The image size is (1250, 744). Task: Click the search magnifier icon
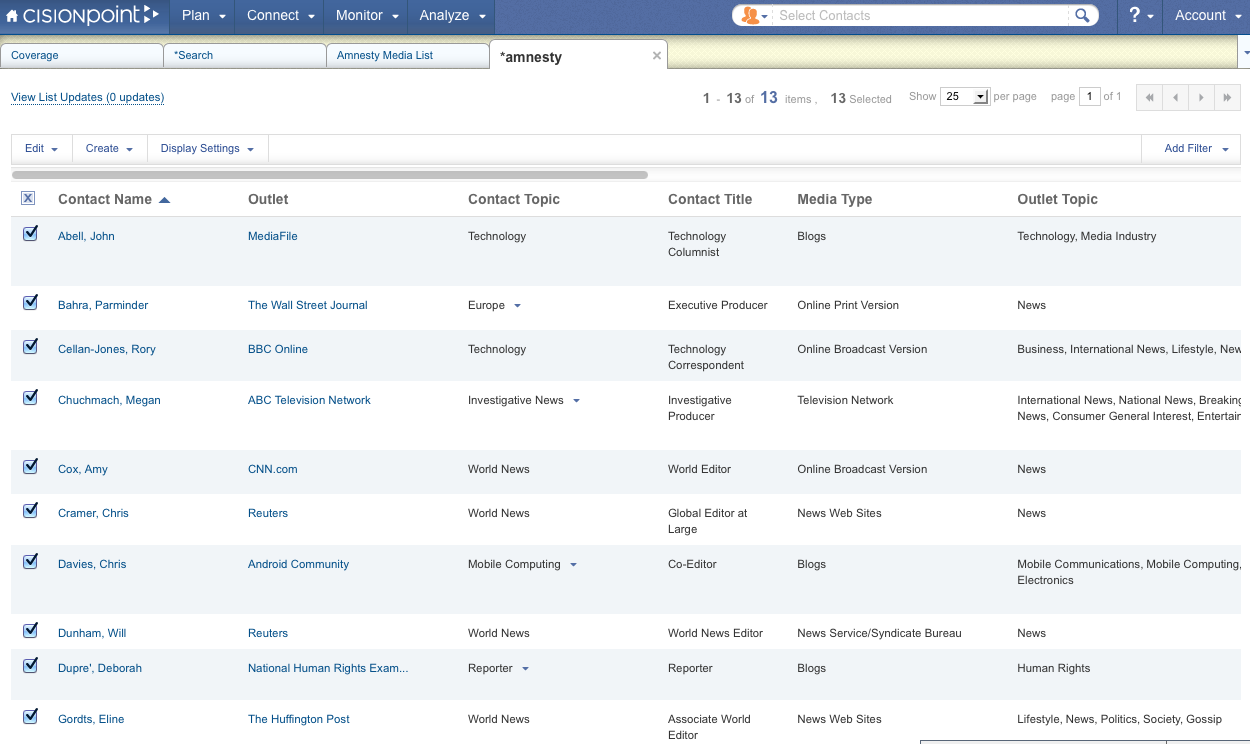coord(1082,15)
